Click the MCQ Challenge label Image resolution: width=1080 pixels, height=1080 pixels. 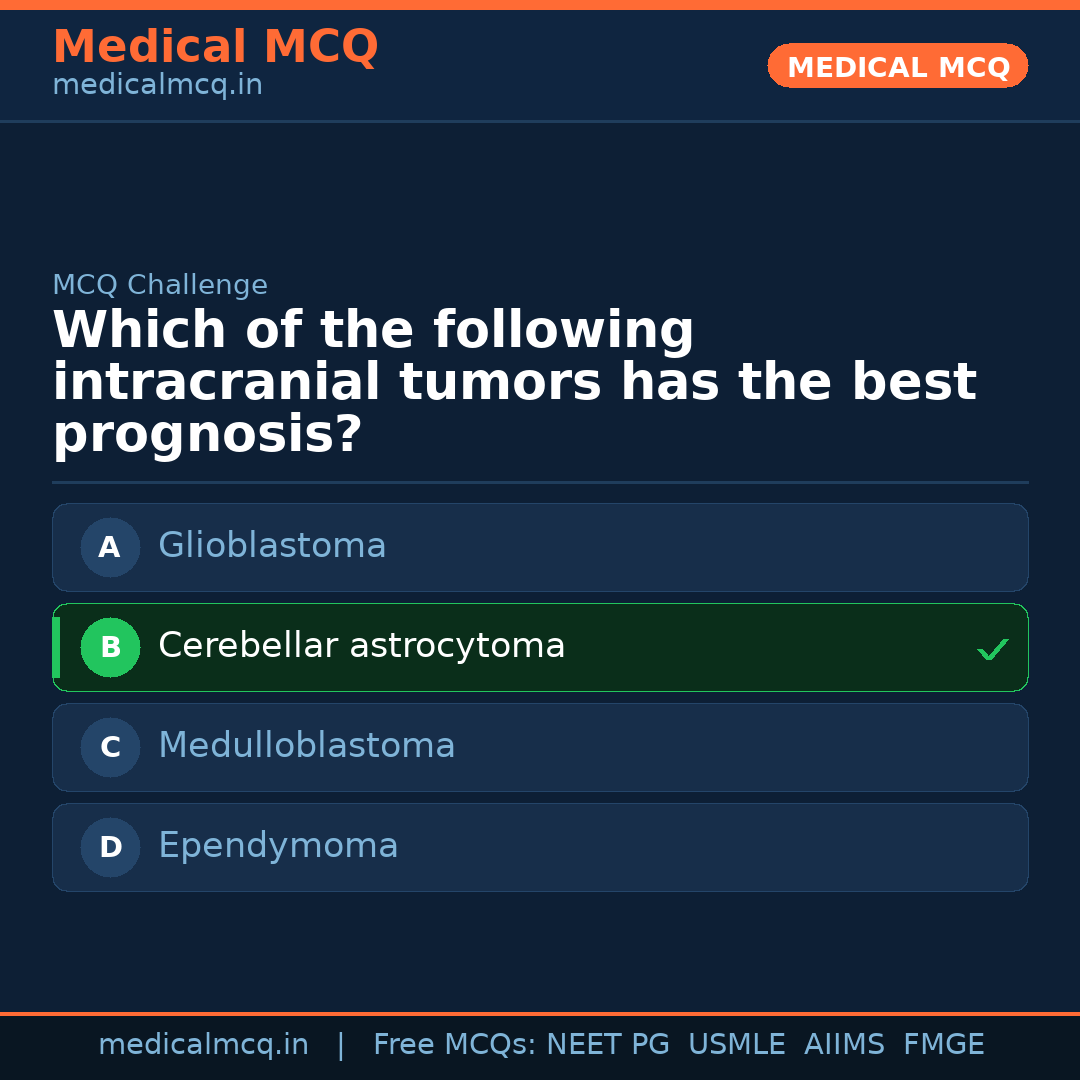click(x=160, y=286)
